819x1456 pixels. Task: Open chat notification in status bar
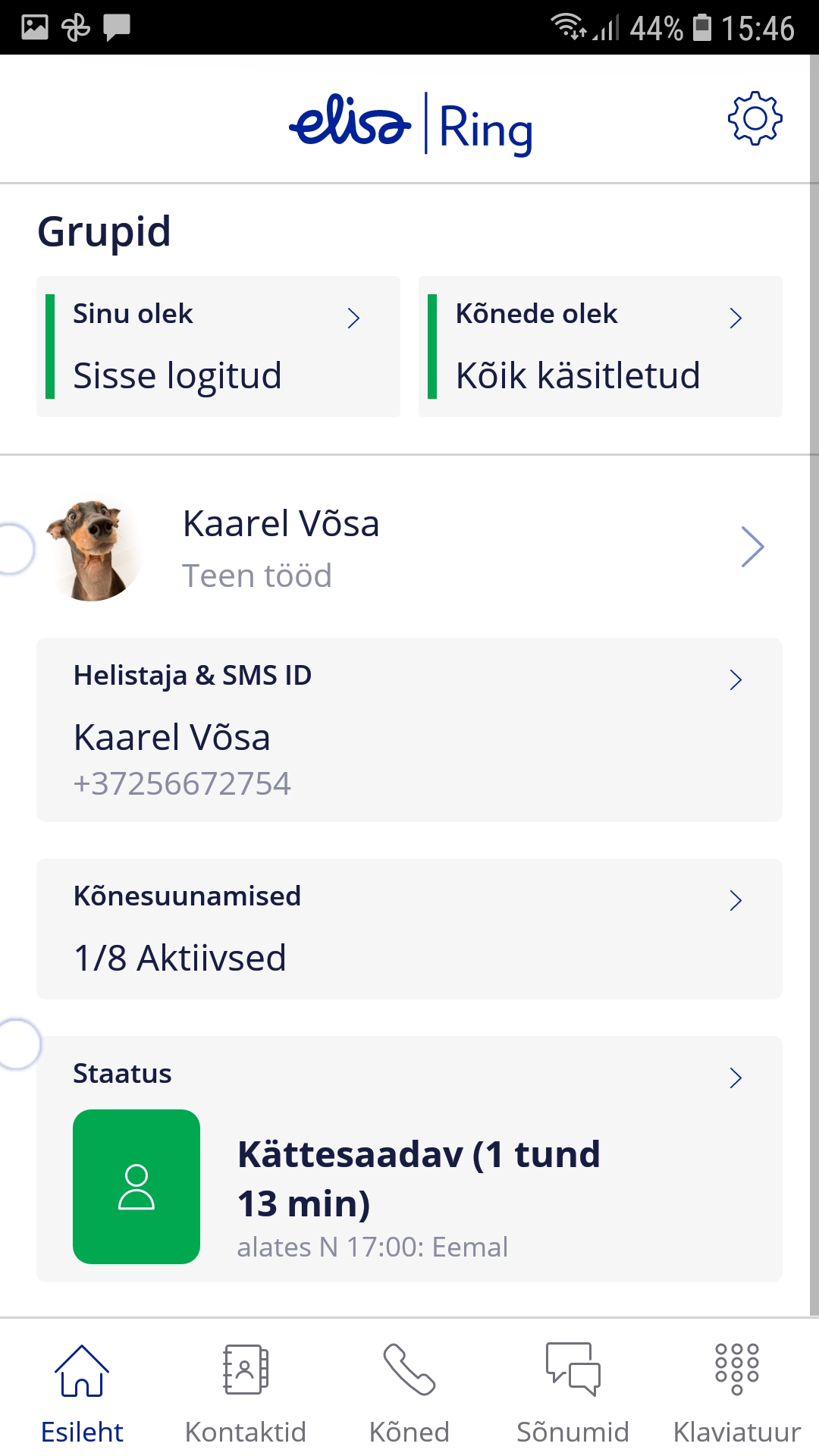[117, 28]
